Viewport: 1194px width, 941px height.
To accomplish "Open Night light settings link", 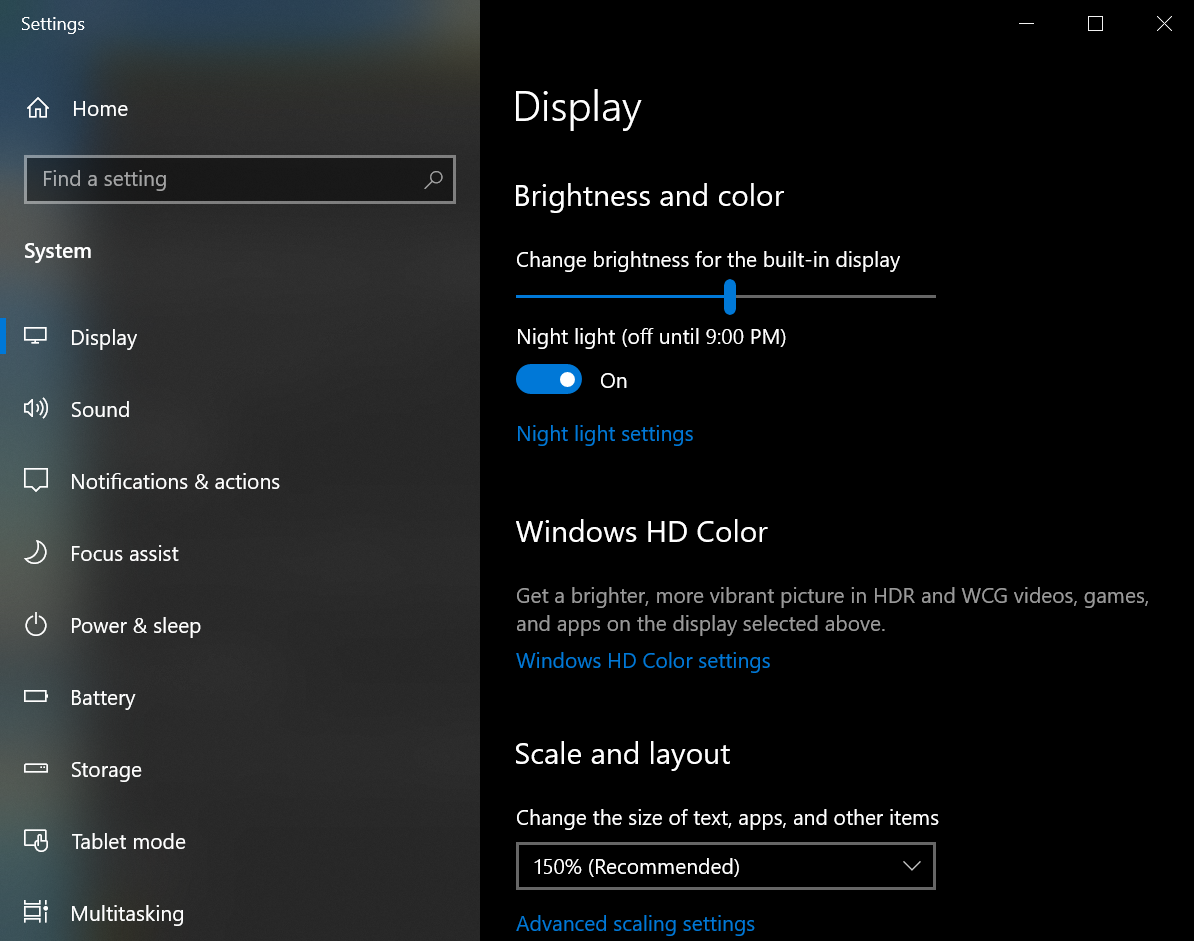I will [x=605, y=434].
